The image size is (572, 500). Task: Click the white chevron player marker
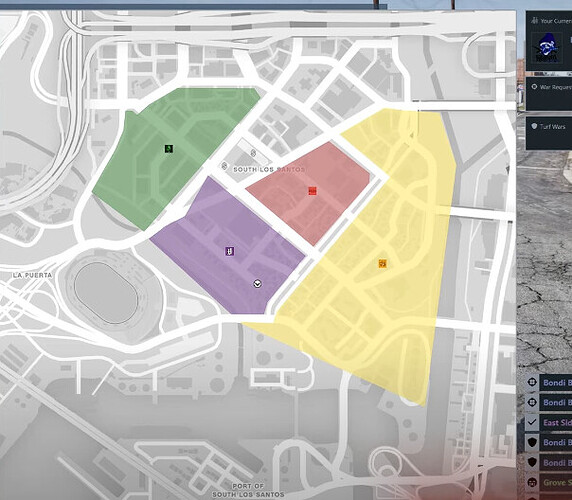tap(258, 284)
